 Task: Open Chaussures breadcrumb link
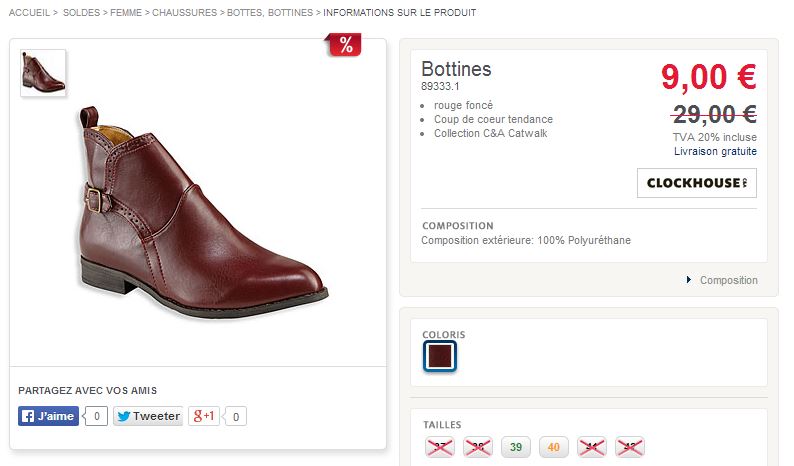click(185, 13)
